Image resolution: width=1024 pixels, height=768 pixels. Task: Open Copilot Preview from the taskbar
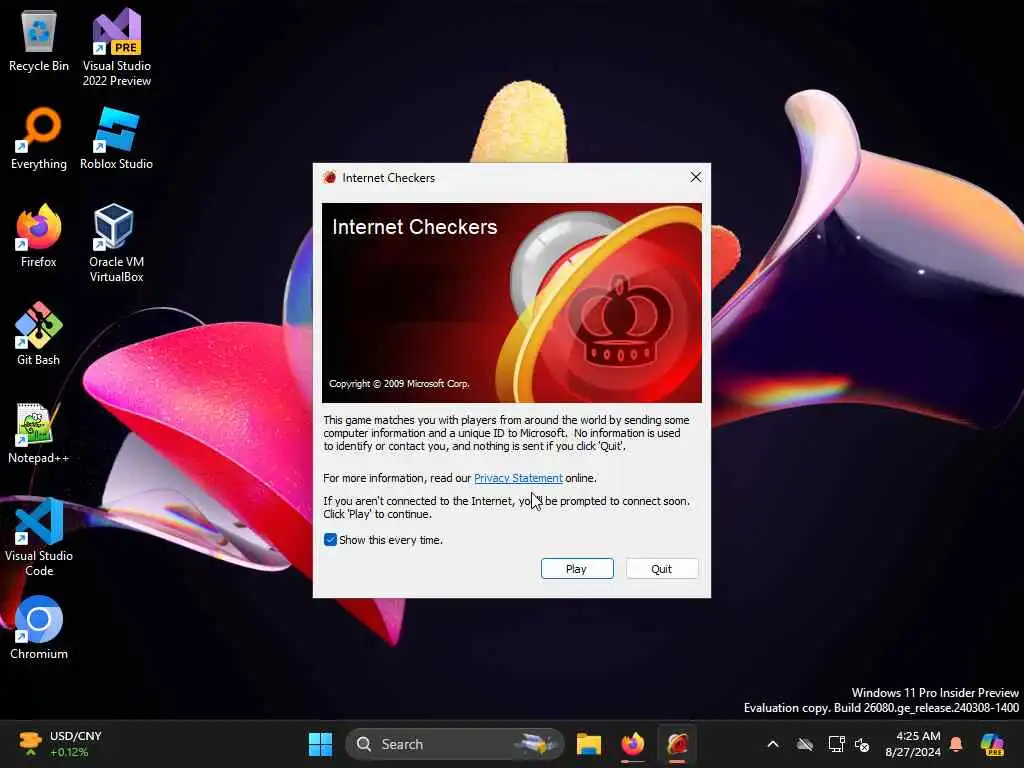992,744
